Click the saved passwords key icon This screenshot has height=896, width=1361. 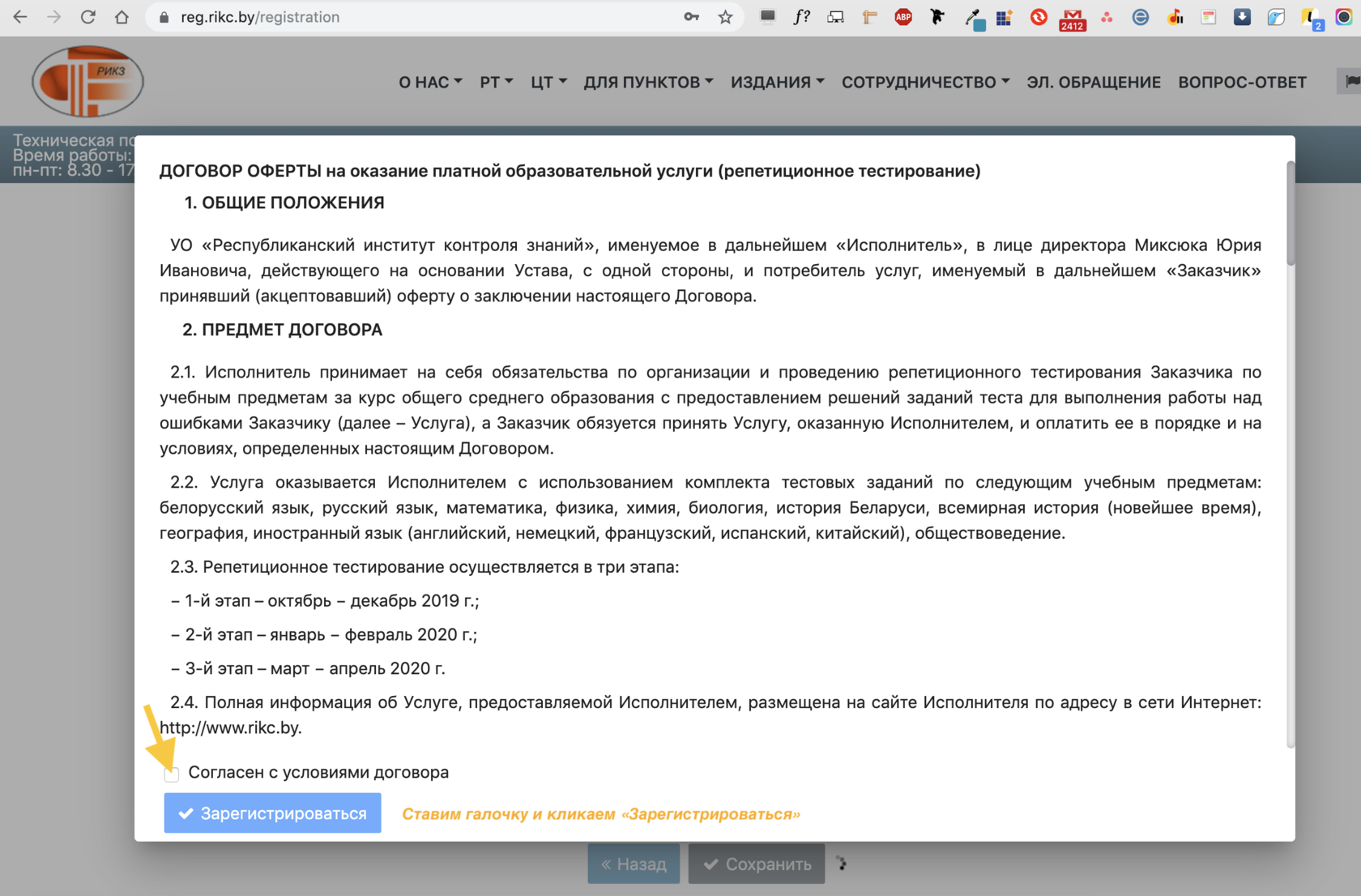691,17
